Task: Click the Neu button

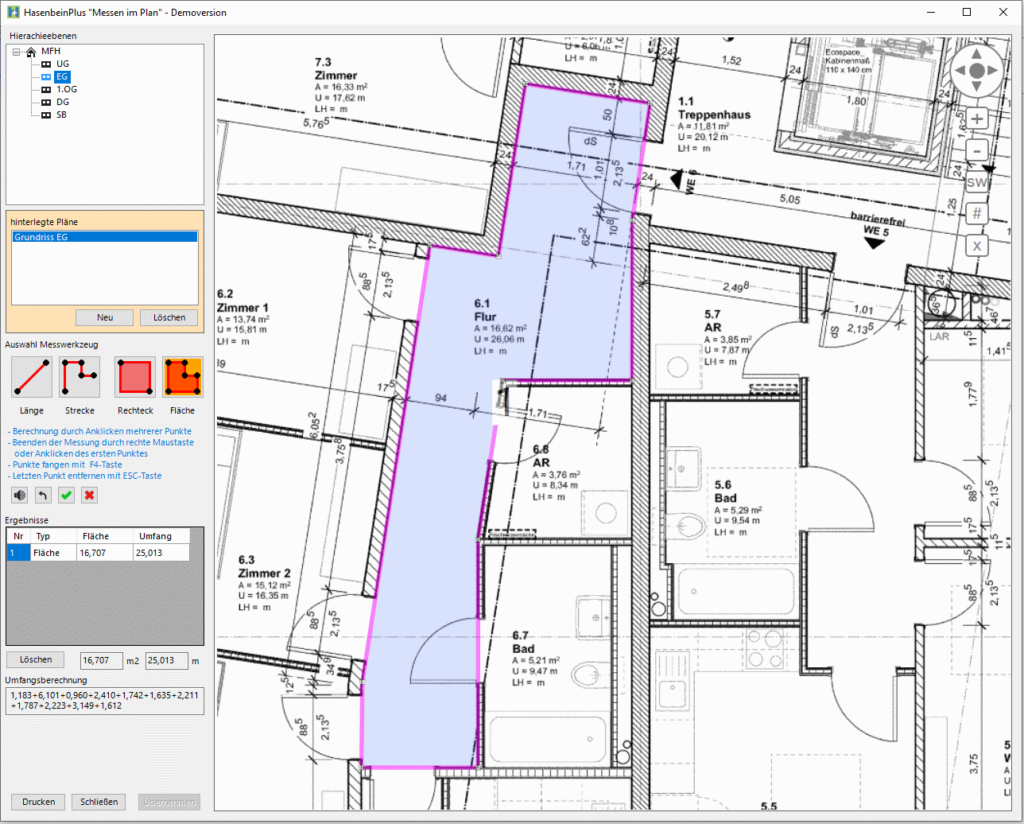Action: (104, 317)
